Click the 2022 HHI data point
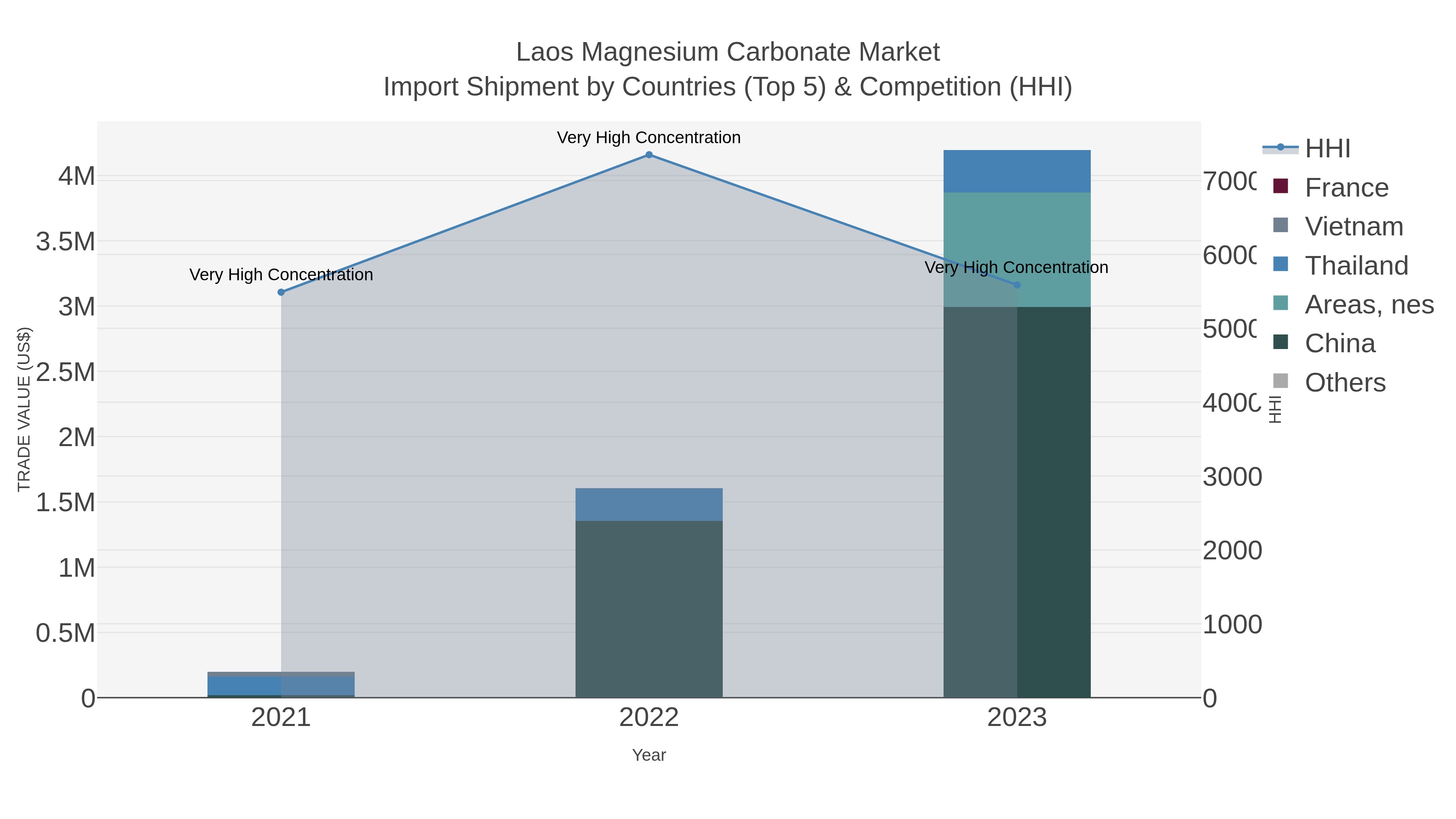 click(x=649, y=155)
